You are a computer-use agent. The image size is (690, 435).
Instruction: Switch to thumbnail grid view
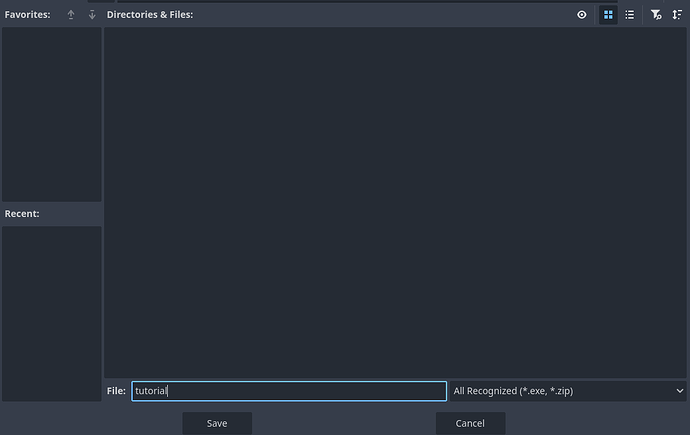coord(608,15)
